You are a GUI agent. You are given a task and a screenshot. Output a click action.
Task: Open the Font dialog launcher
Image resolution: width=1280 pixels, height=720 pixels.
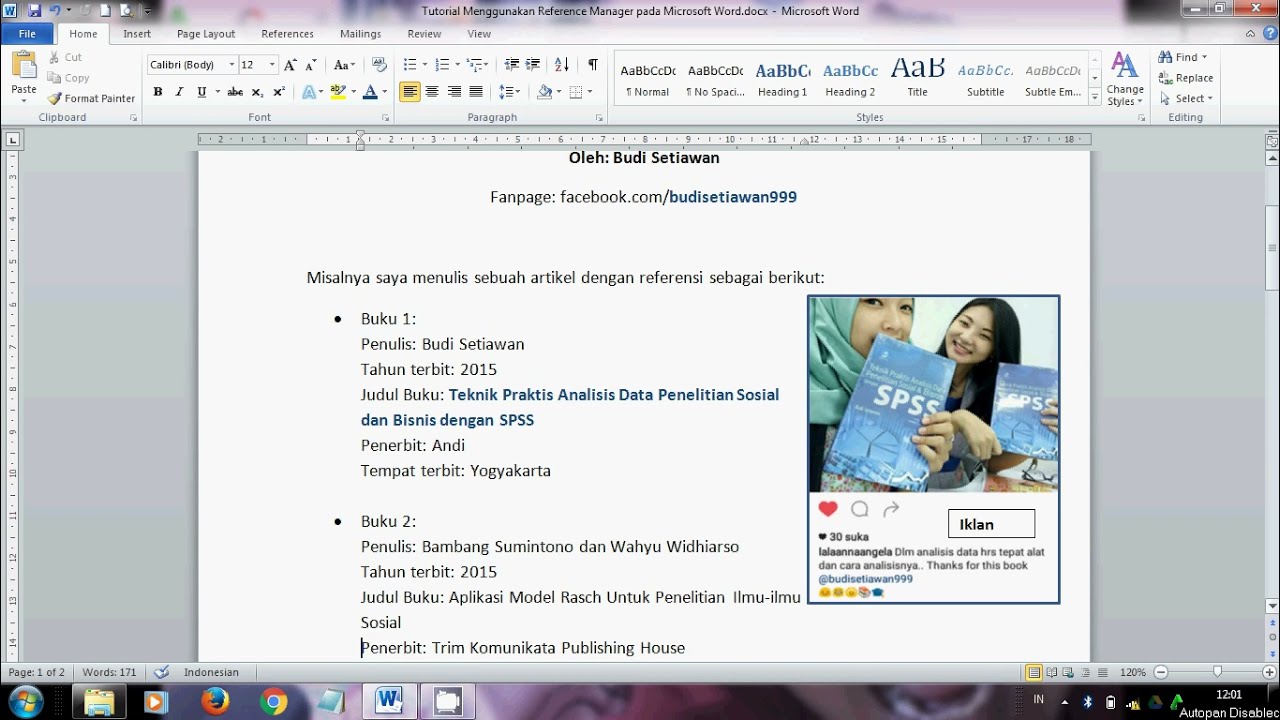tap(385, 118)
